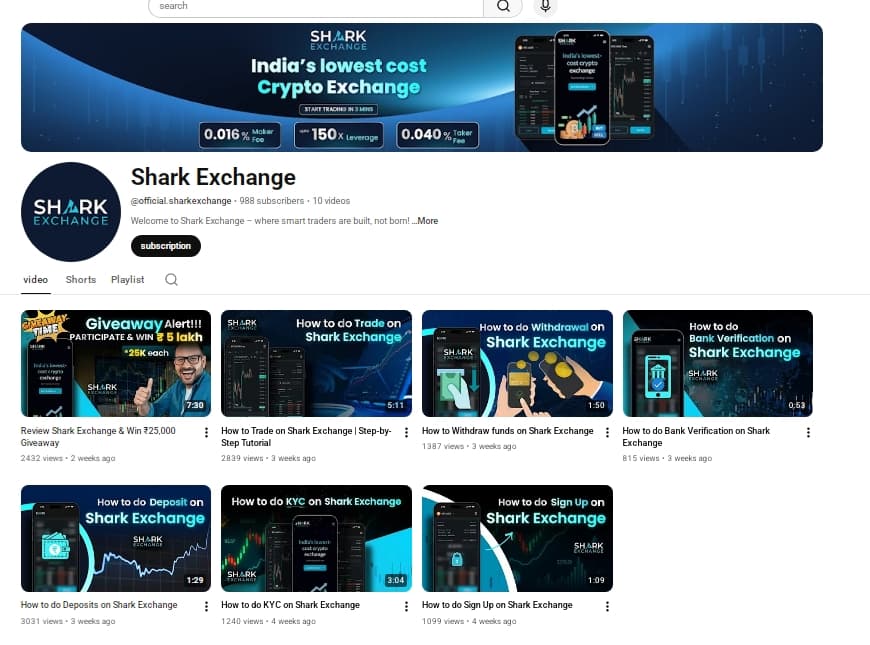Image resolution: width=870 pixels, height=645 pixels.
Task: Open the How to do Deposit thumbnail
Action: 116,538
